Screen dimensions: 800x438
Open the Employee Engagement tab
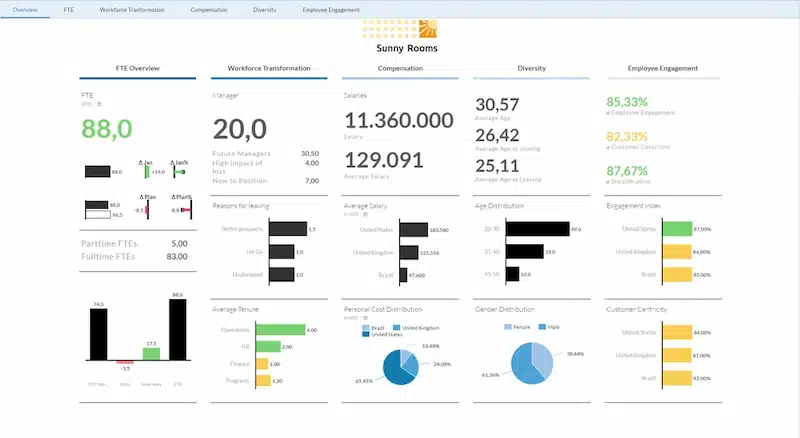point(331,8)
